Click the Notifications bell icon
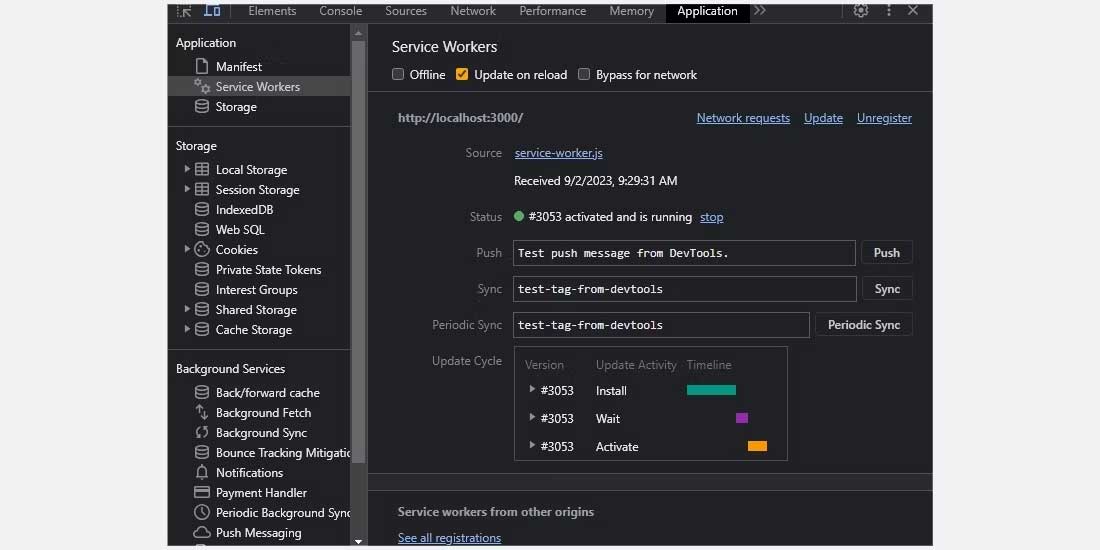Image resolution: width=1100 pixels, height=550 pixels. (x=202, y=473)
